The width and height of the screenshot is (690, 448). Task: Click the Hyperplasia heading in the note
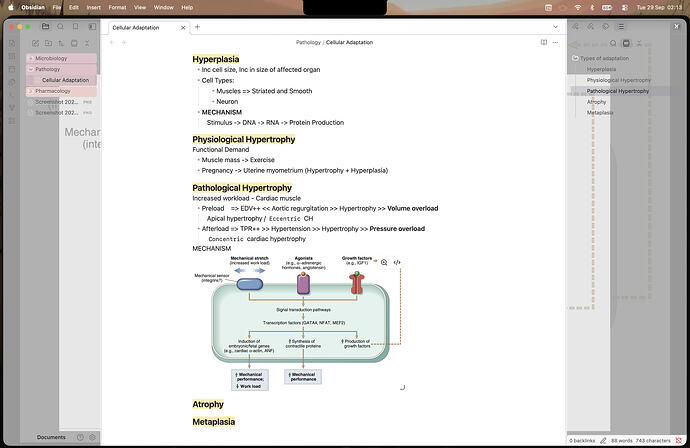[216, 59]
